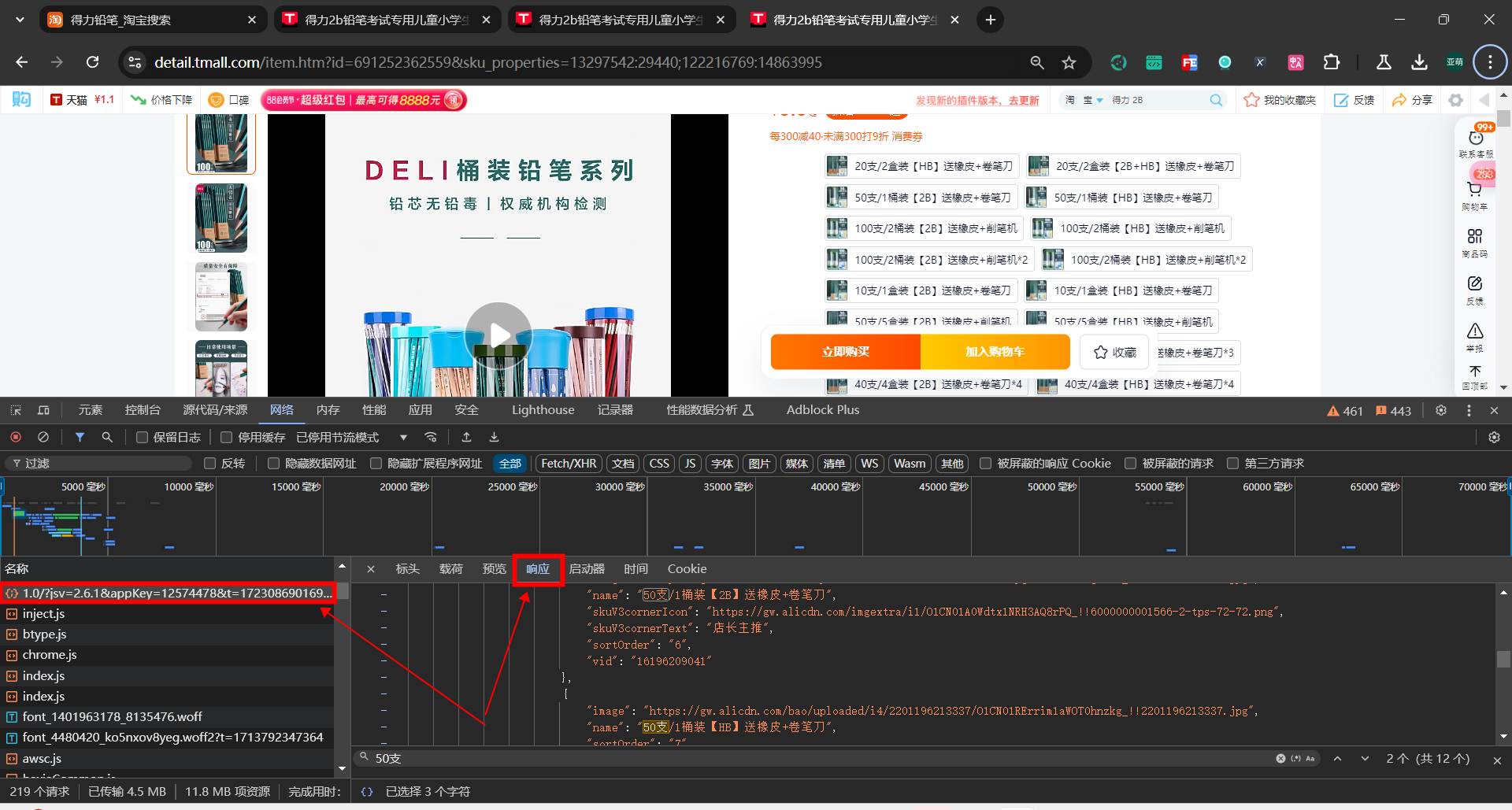Open shopping cart sidebar icon

1475,194
